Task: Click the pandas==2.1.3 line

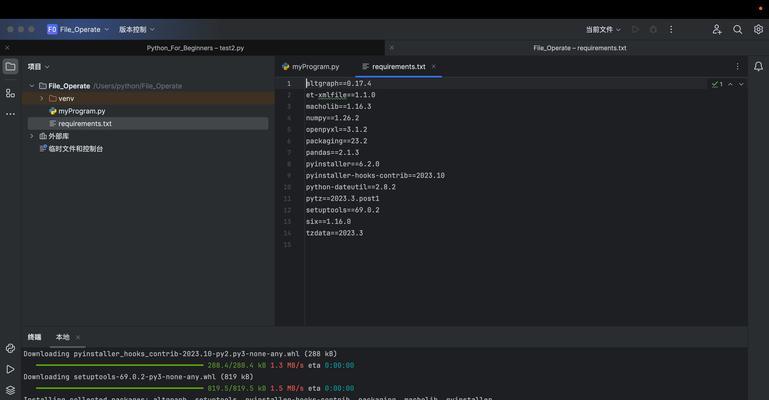Action: tap(332, 152)
